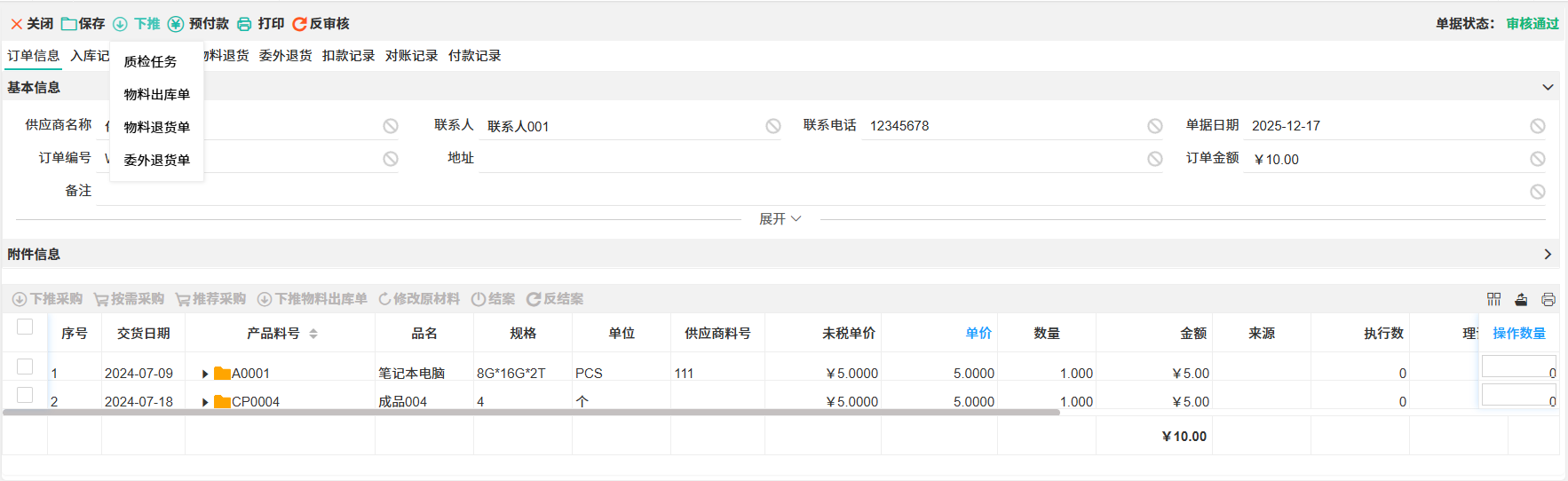This screenshot has height=481, width=1568.
Task: Click the orange folder icon beside A0001
Action: point(222,374)
